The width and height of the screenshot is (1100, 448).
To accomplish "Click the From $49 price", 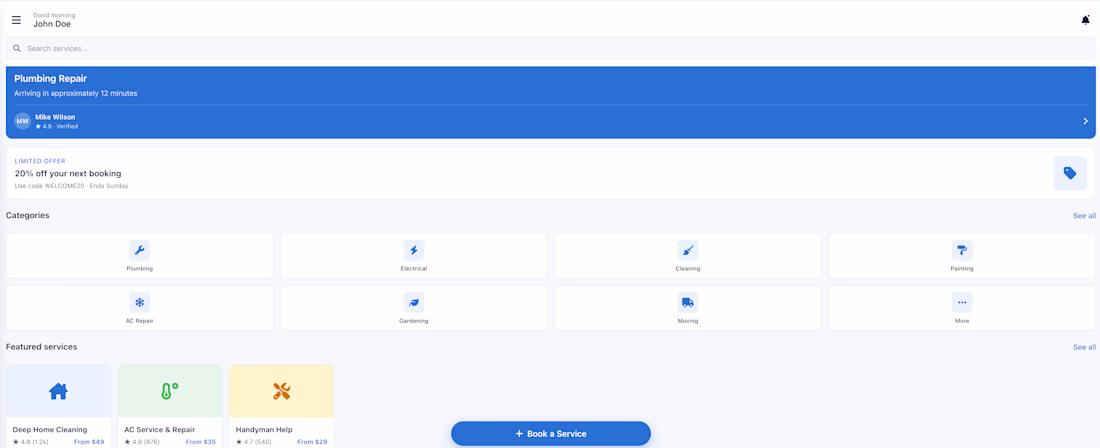I will tap(88, 442).
